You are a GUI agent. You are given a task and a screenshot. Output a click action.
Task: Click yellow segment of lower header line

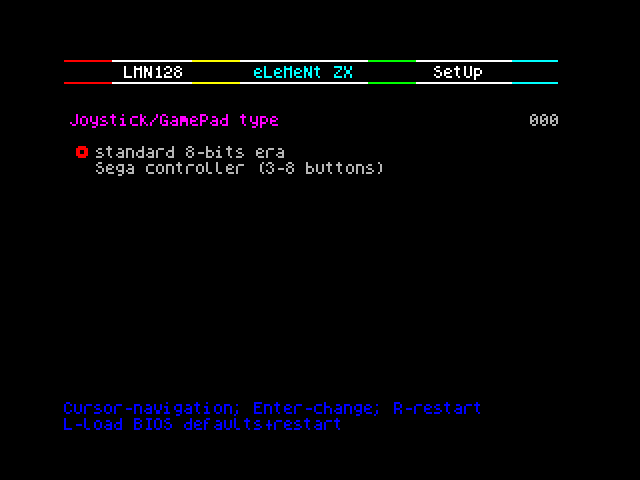click(216, 83)
